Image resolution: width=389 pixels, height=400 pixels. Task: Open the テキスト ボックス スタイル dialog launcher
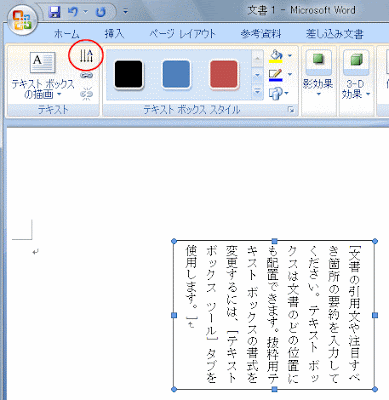[291, 110]
